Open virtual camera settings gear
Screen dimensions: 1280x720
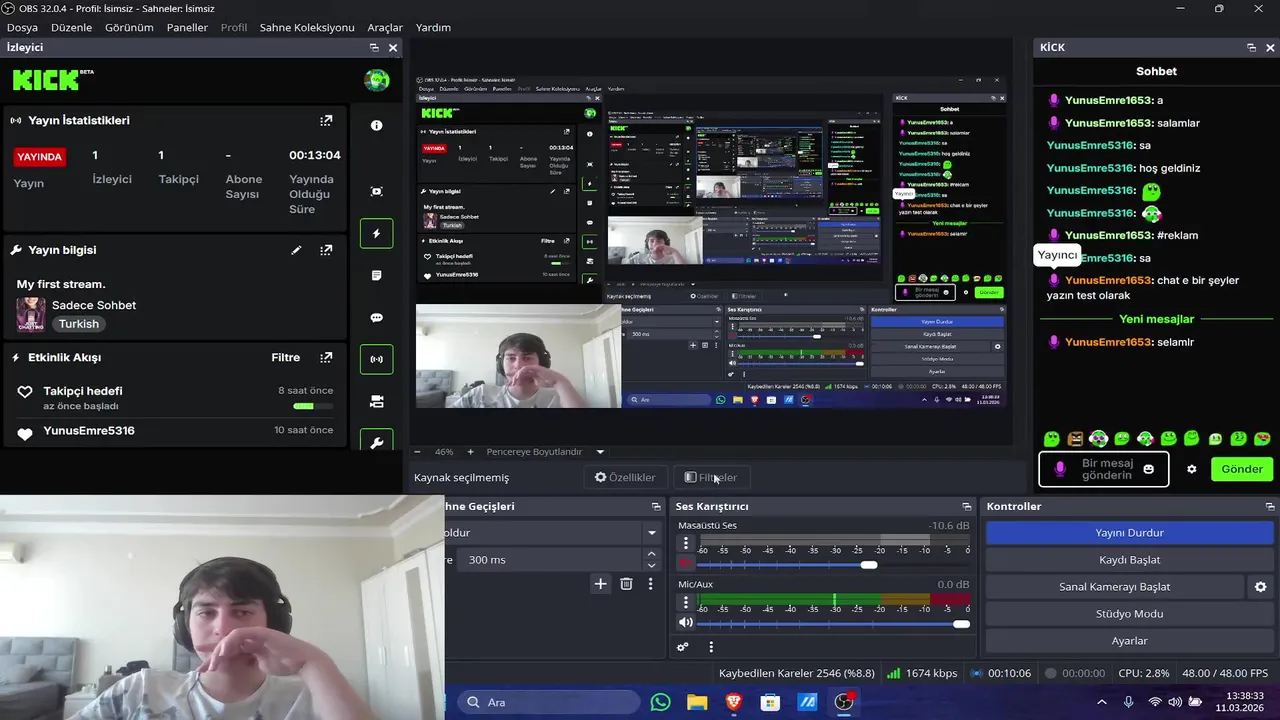1260,587
